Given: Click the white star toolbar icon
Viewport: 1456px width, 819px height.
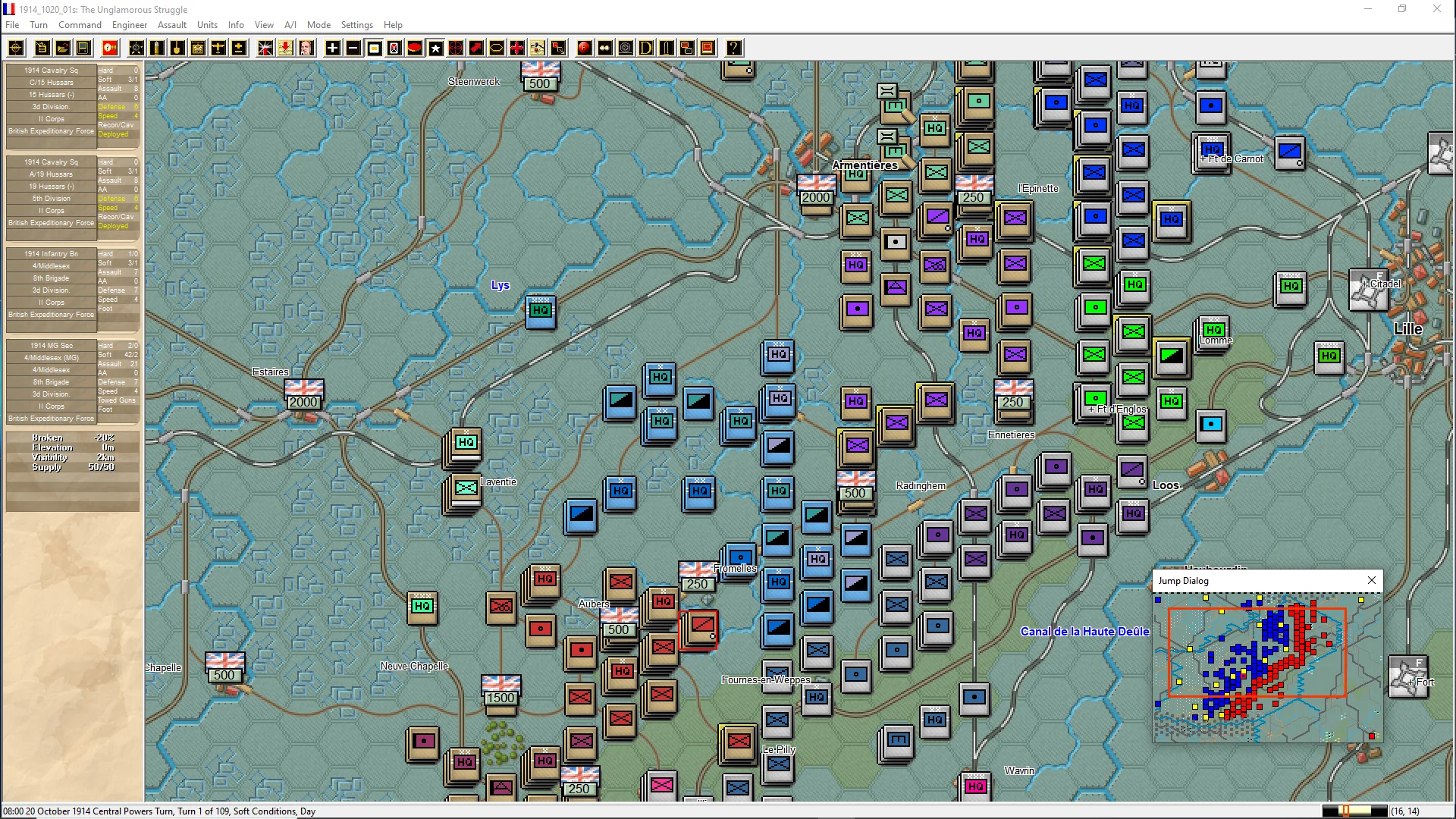Looking at the screenshot, I should coord(435,49).
